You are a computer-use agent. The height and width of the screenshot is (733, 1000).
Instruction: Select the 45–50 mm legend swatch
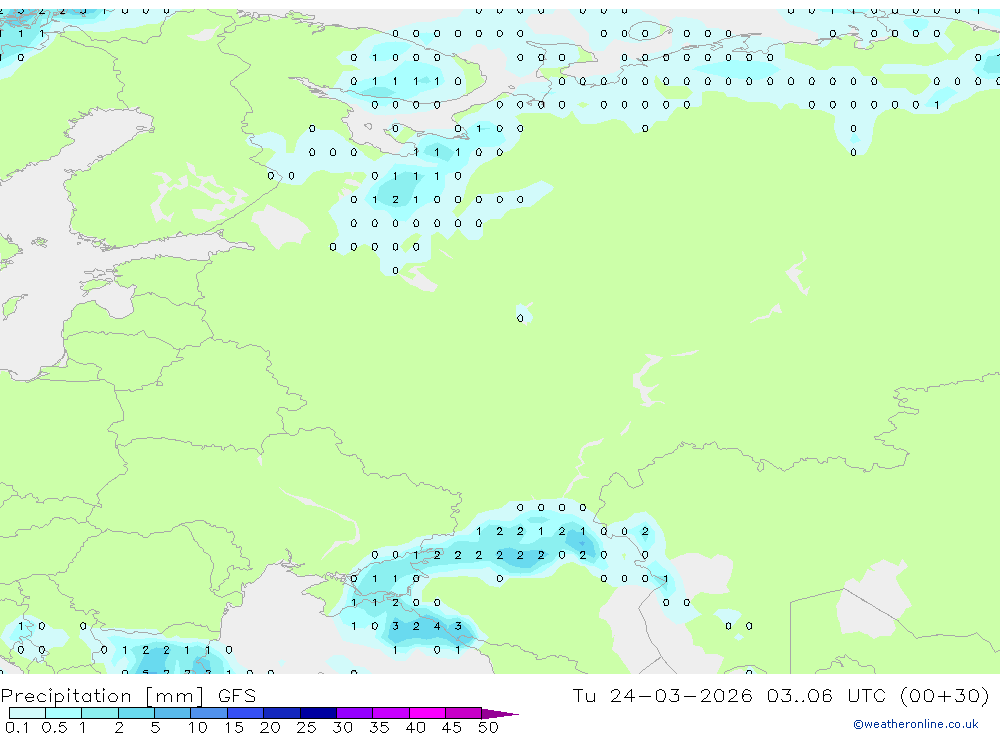[464, 713]
